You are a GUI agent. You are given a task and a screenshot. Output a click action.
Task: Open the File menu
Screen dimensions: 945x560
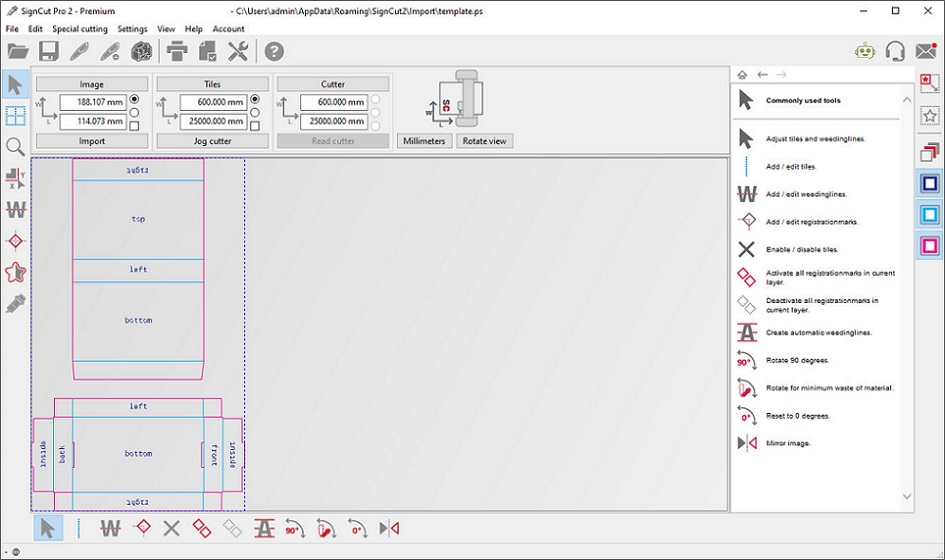click(12, 28)
